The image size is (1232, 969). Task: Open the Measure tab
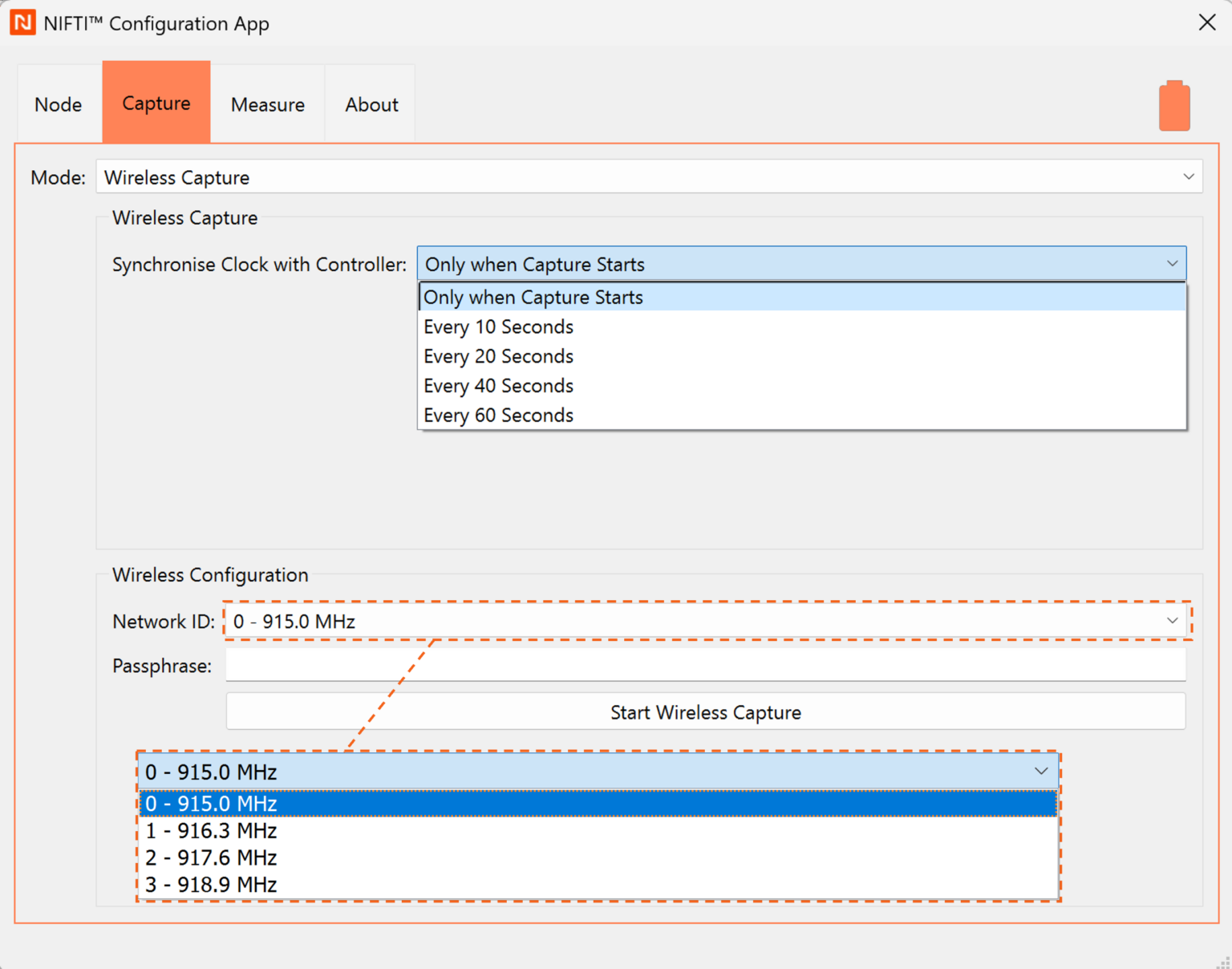pyautogui.click(x=267, y=104)
